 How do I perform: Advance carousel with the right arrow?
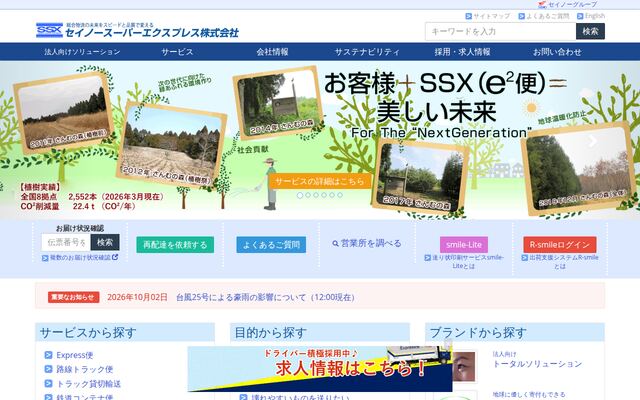click(x=592, y=141)
